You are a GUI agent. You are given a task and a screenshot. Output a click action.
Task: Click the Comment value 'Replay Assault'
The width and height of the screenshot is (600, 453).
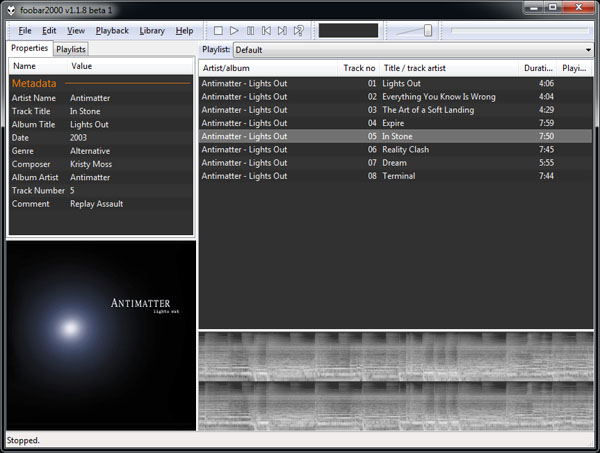tap(96, 204)
